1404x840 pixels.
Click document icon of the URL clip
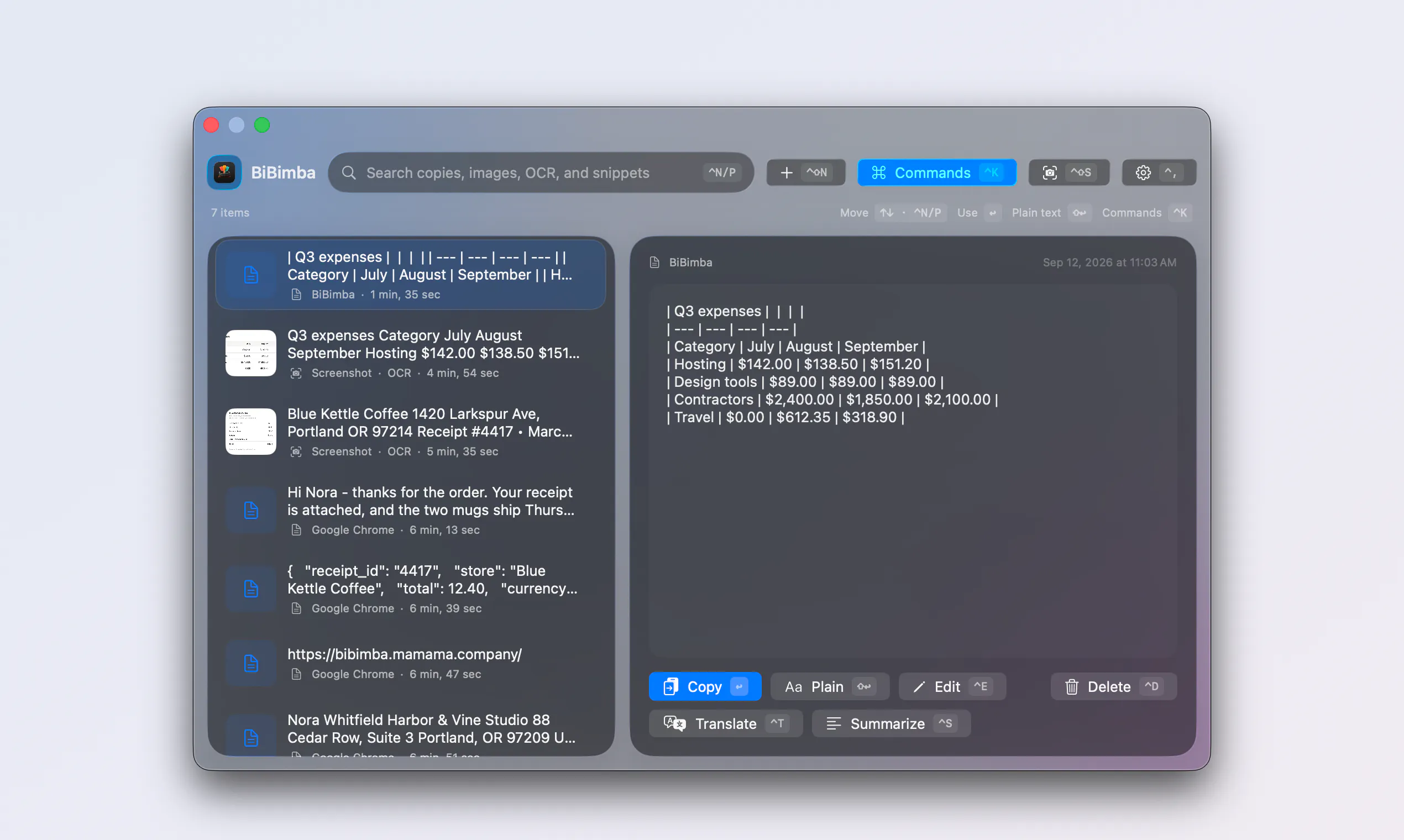[251, 663]
